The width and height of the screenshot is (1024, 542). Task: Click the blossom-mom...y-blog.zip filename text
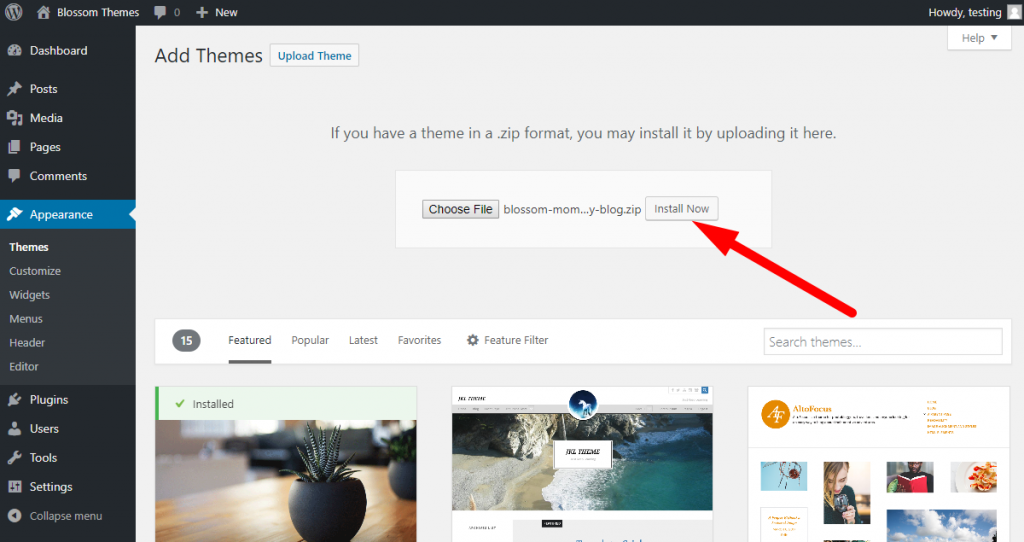[x=572, y=210]
